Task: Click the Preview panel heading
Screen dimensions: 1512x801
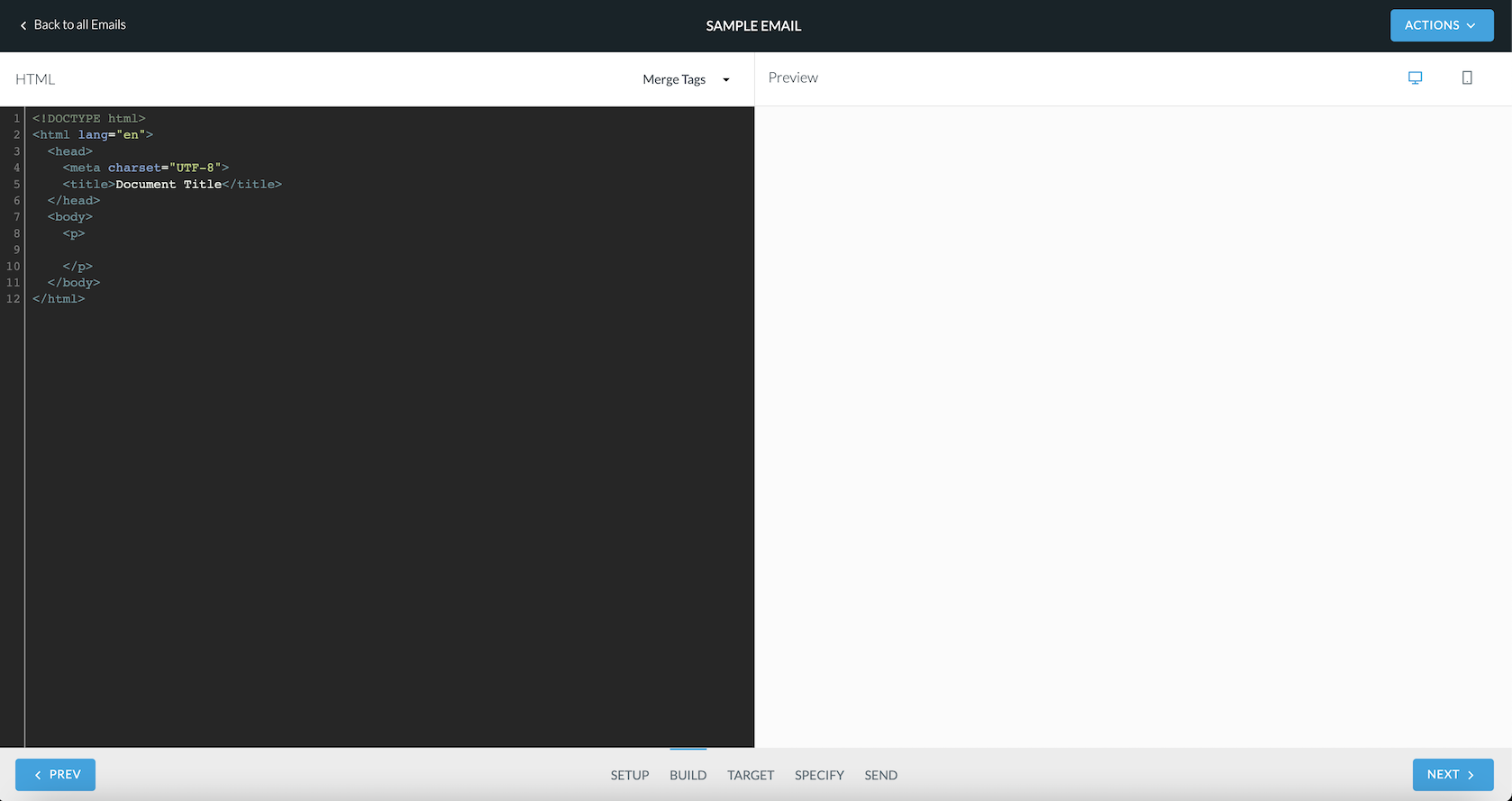Action: click(x=793, y=78)
